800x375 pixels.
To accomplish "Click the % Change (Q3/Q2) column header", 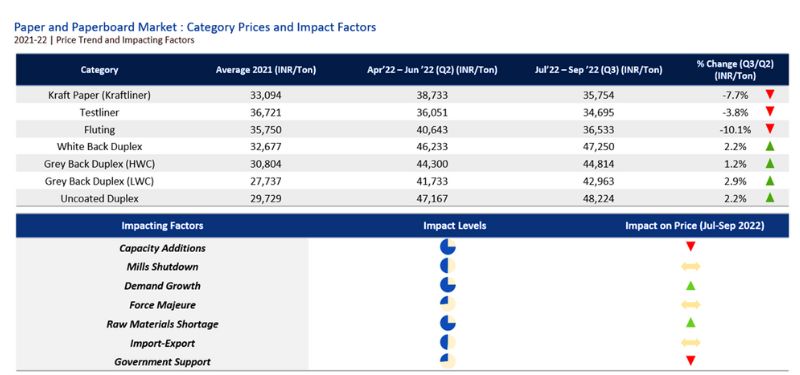I will 735,70.
